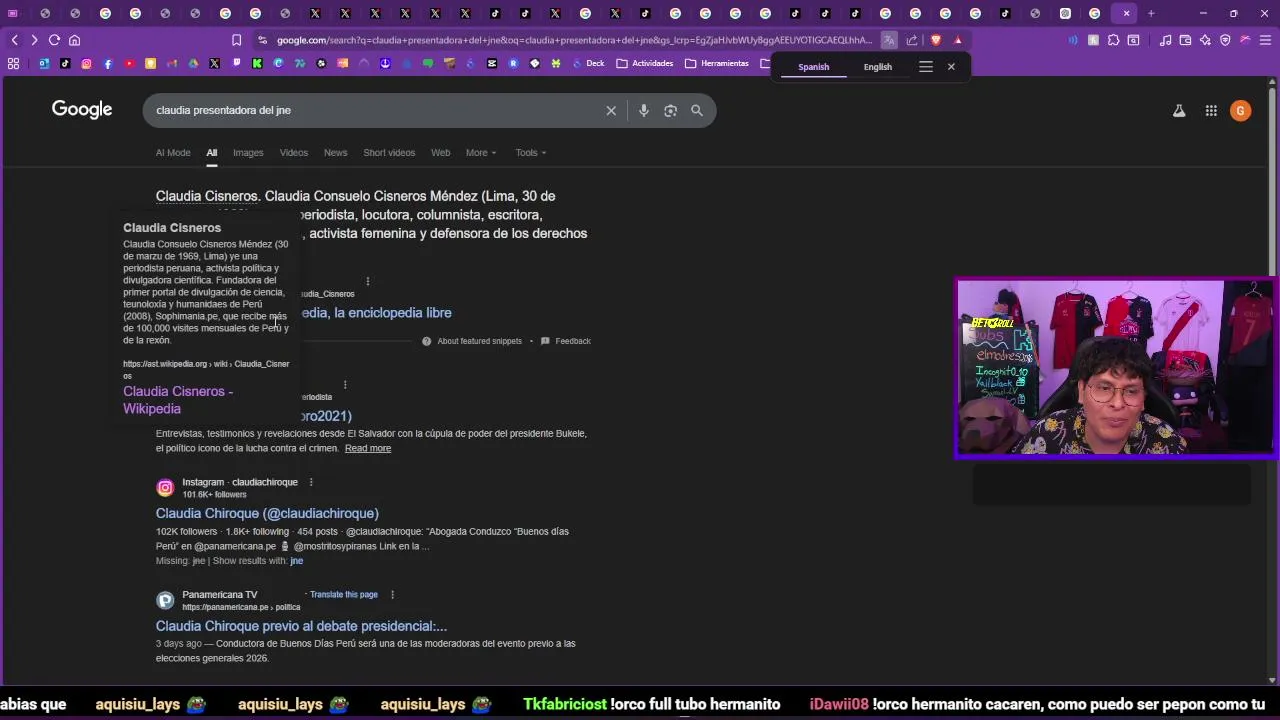Viewport: 1280px width, 720px height.
Task: Go back with browser back arrow
Action: [14, 40]
